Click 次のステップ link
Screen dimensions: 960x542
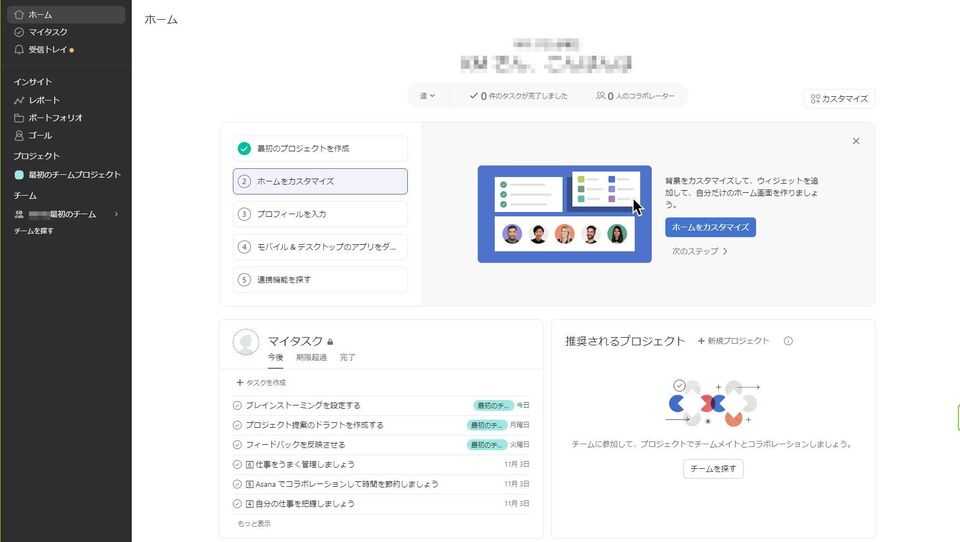click(x=699, y=251)
